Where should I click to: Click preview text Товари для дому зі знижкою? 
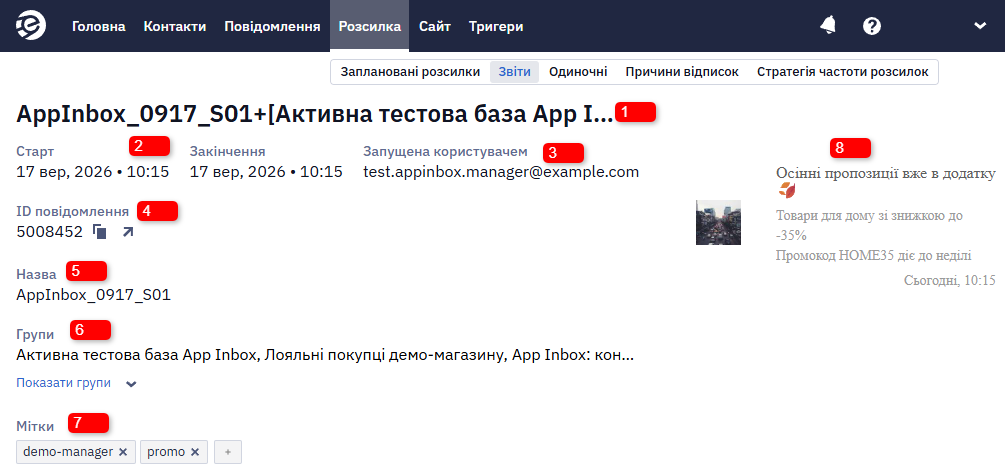pyautogui.click(x=869, y=225)
